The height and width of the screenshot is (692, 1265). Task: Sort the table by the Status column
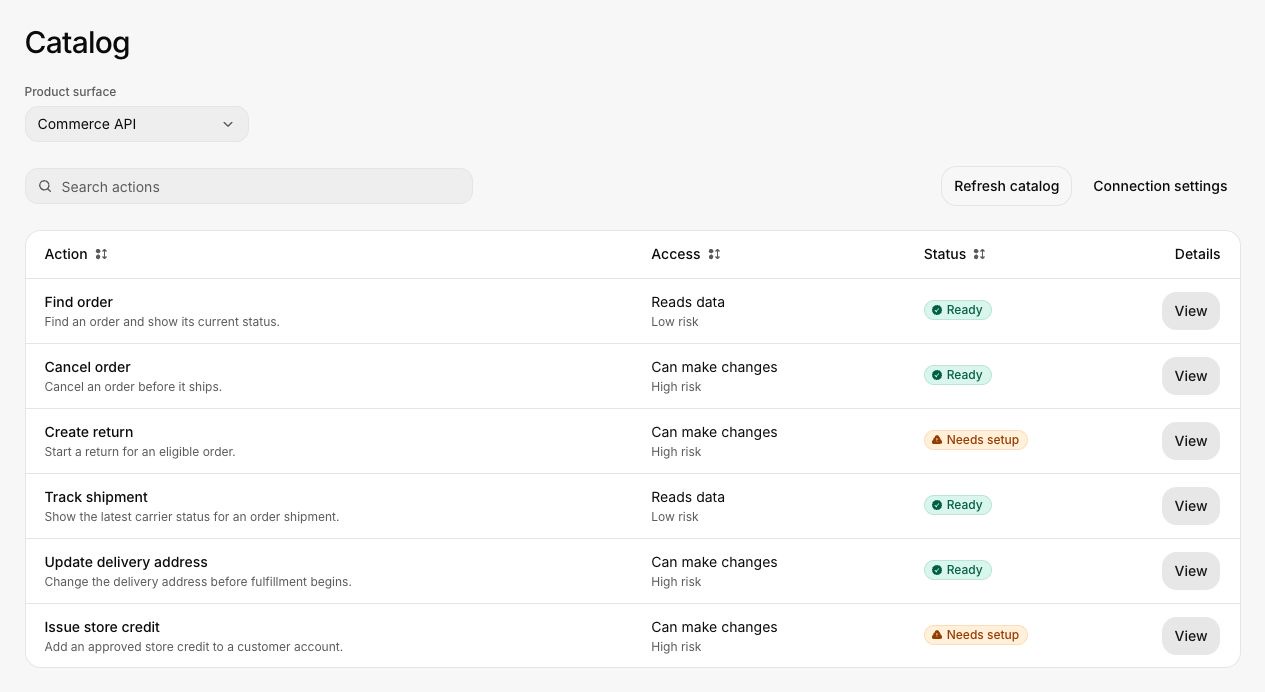[x=979, y=254]
